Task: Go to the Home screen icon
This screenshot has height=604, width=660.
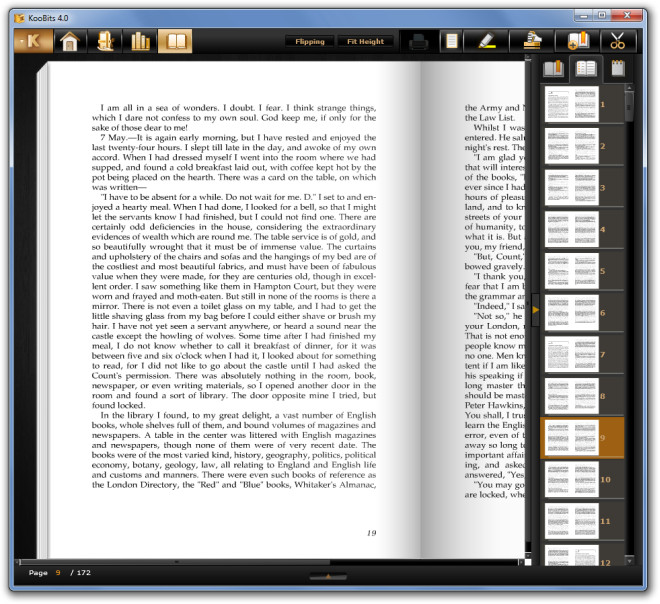Action: pos(70,41)
